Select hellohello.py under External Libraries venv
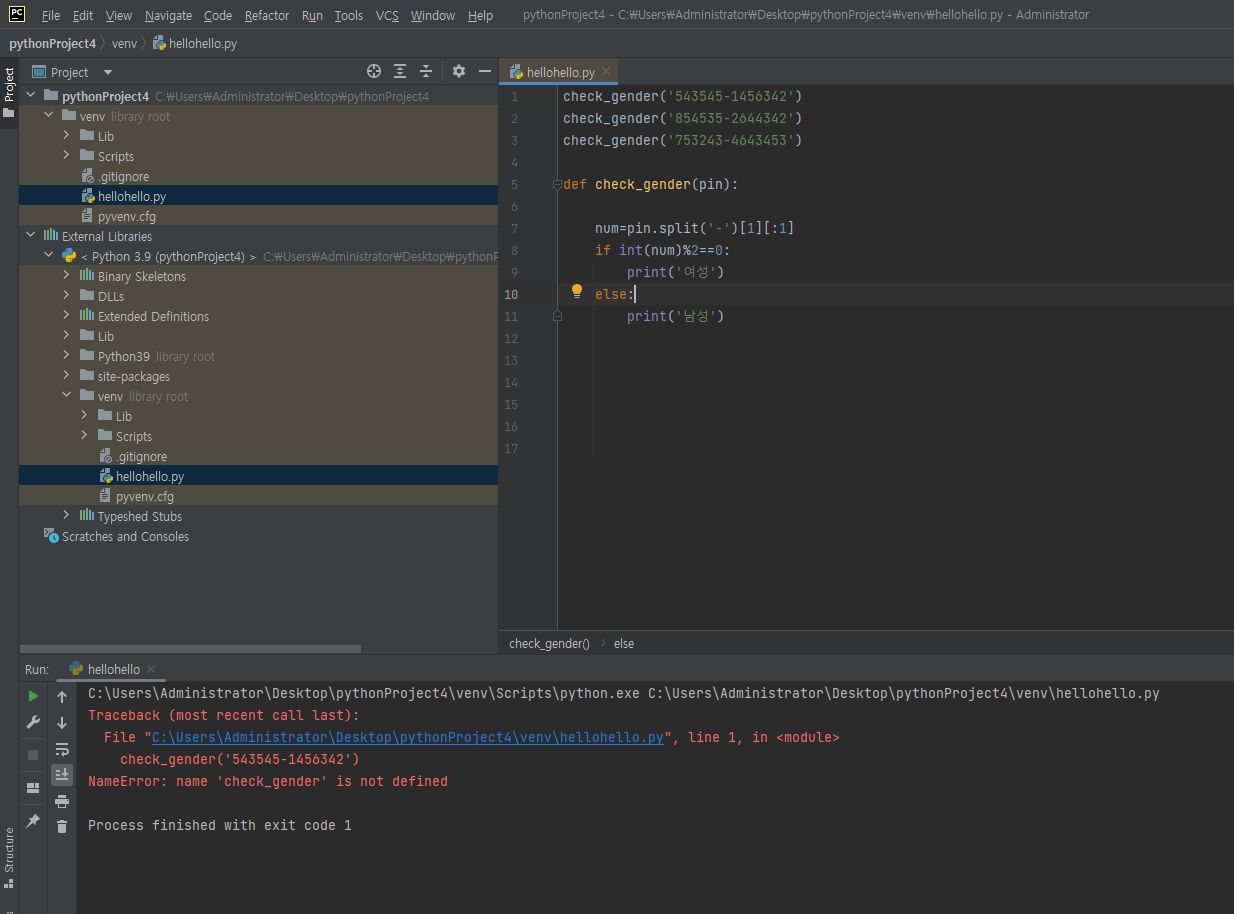Screen dimensions: 1234x914 [150, 476]
